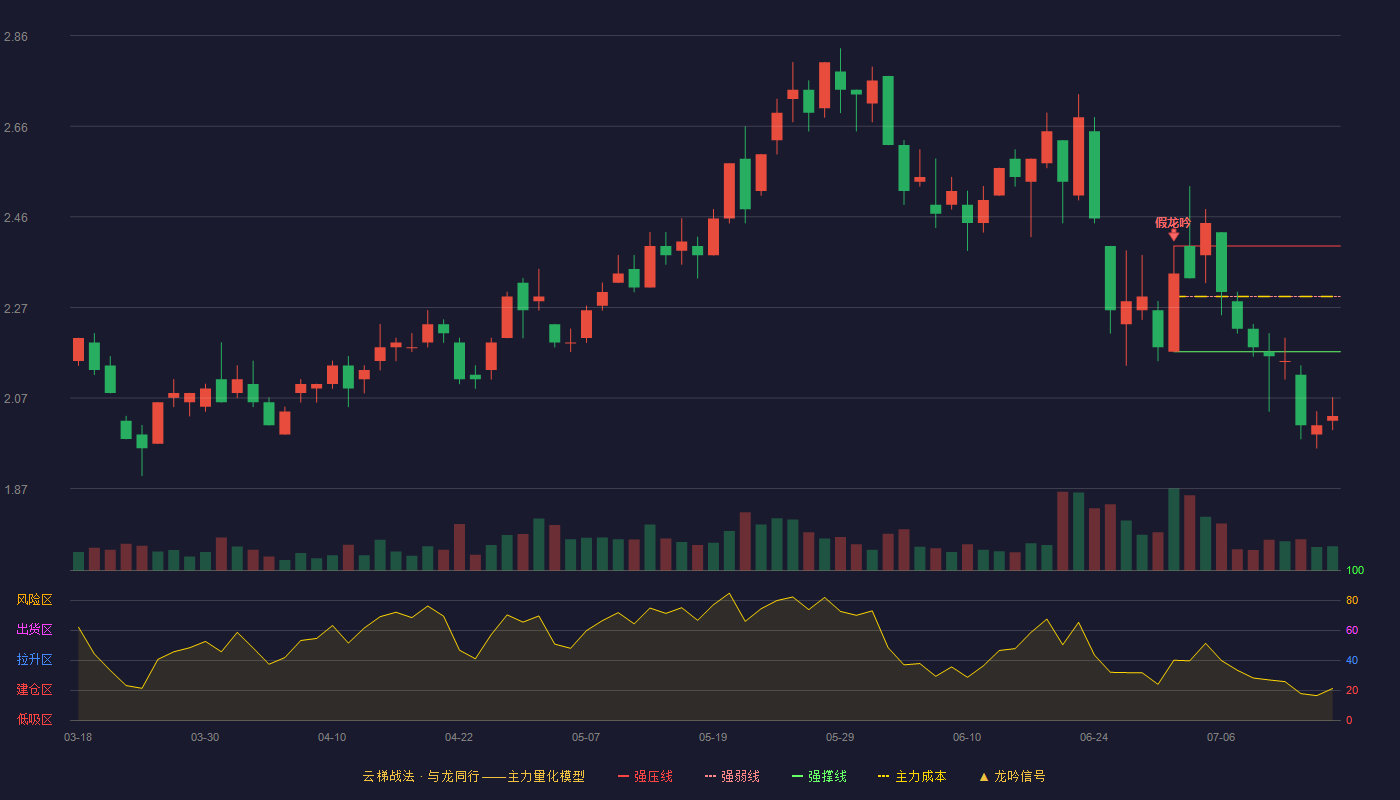Toggle the 龙吟信号 legend item

point(1012,776)
